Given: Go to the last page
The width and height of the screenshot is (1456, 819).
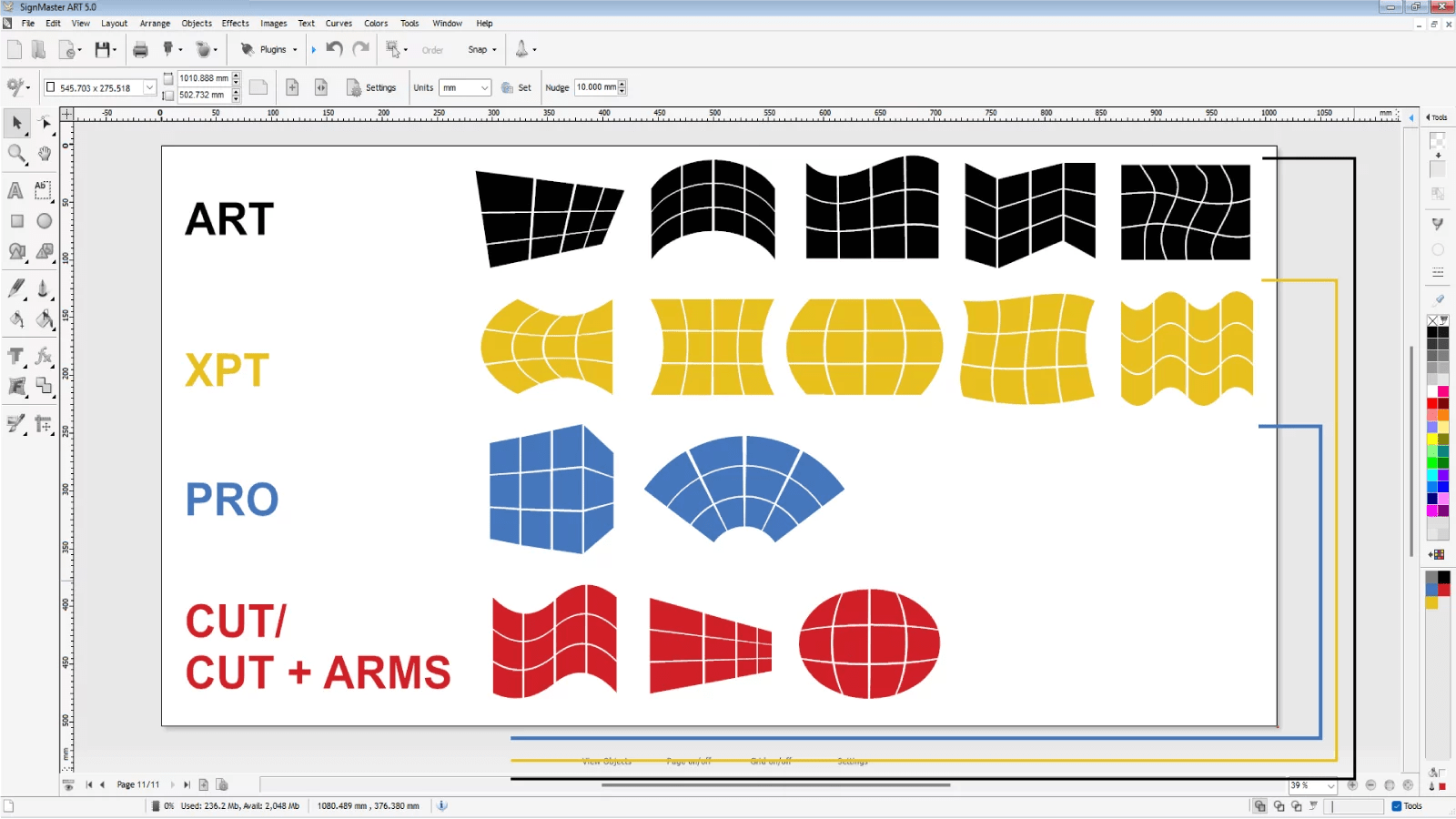Looking at the screenshot, I should pos(187,784).
